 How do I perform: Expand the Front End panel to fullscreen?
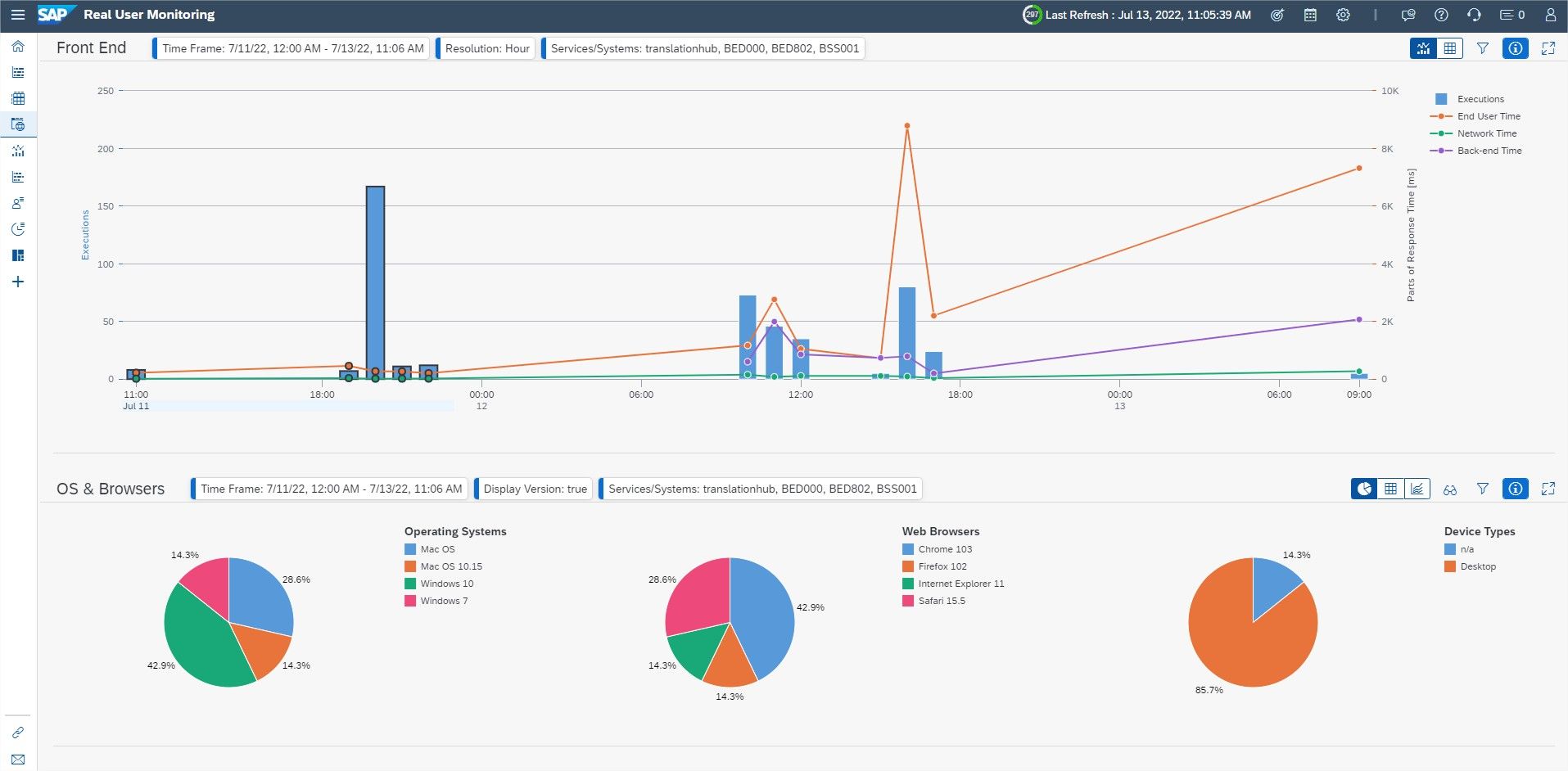point(1548,48)
